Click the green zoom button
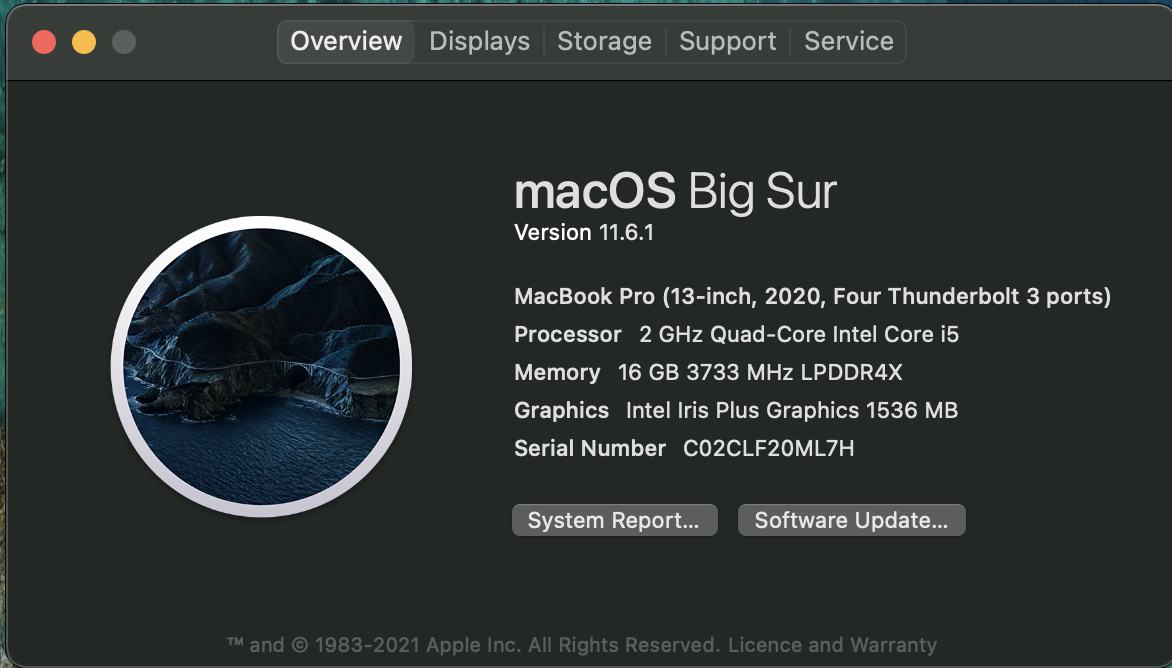 tap(122, 43)
